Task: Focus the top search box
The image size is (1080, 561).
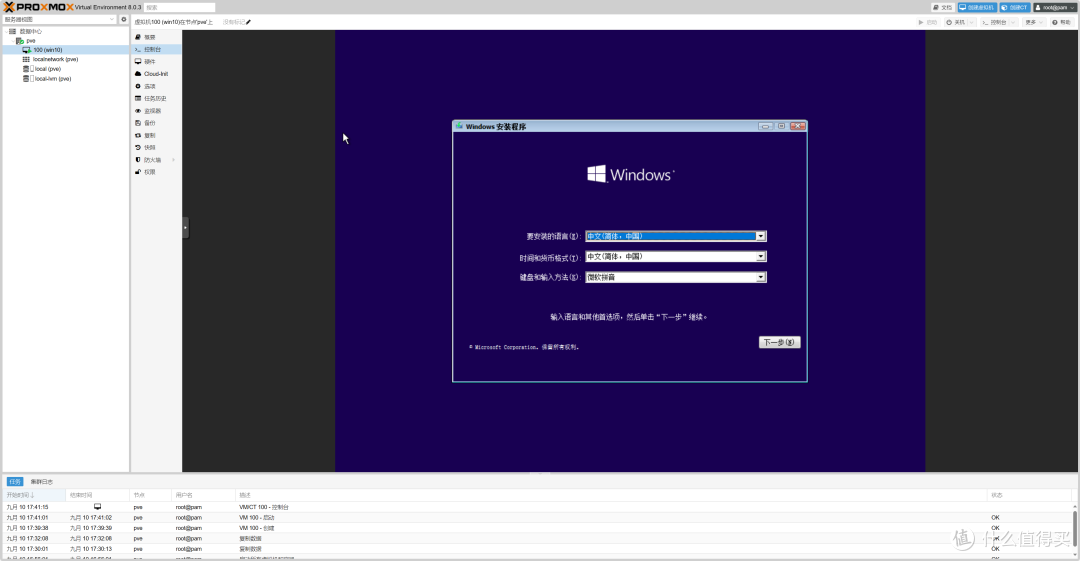Action: [x=180, y=8]
